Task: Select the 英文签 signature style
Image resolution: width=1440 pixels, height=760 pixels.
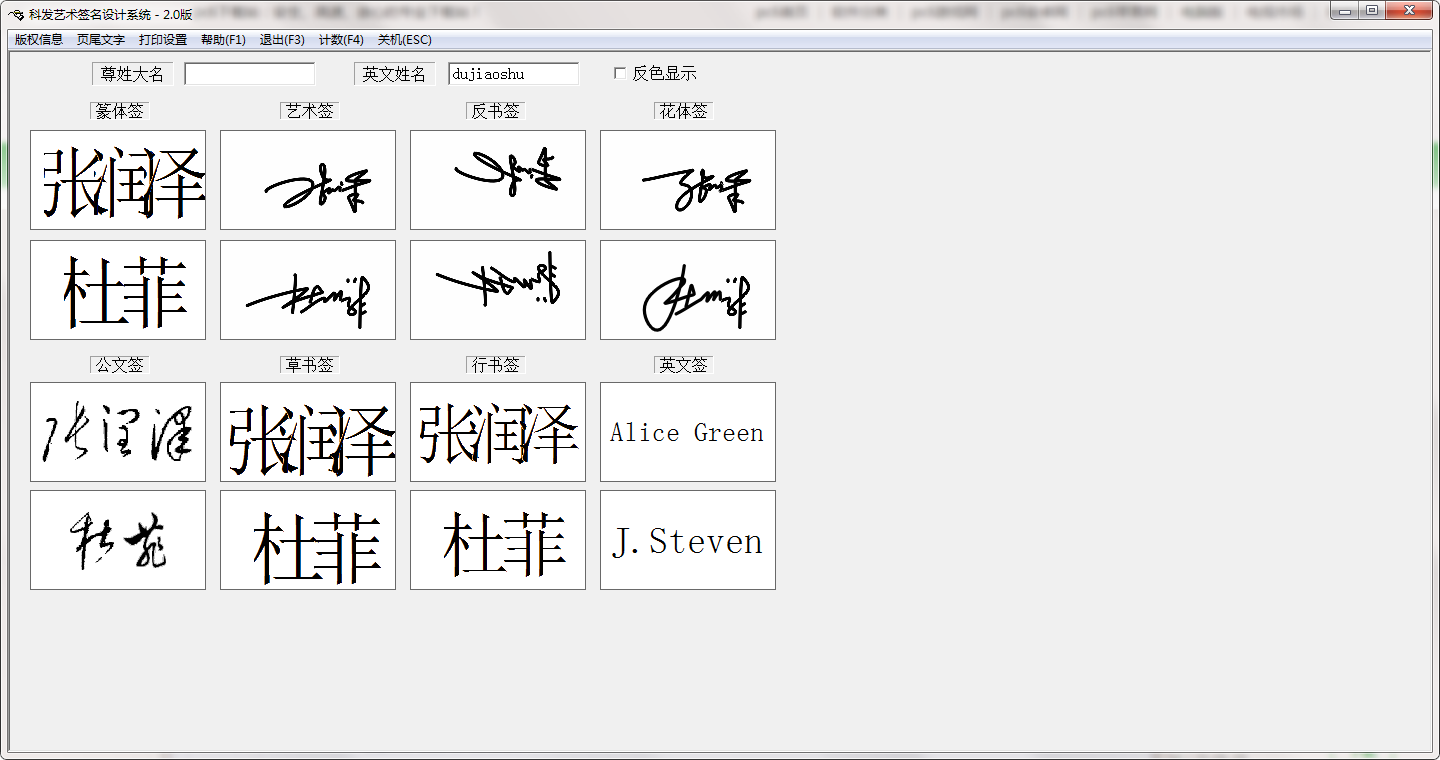Action: click(x=682, y=364)
